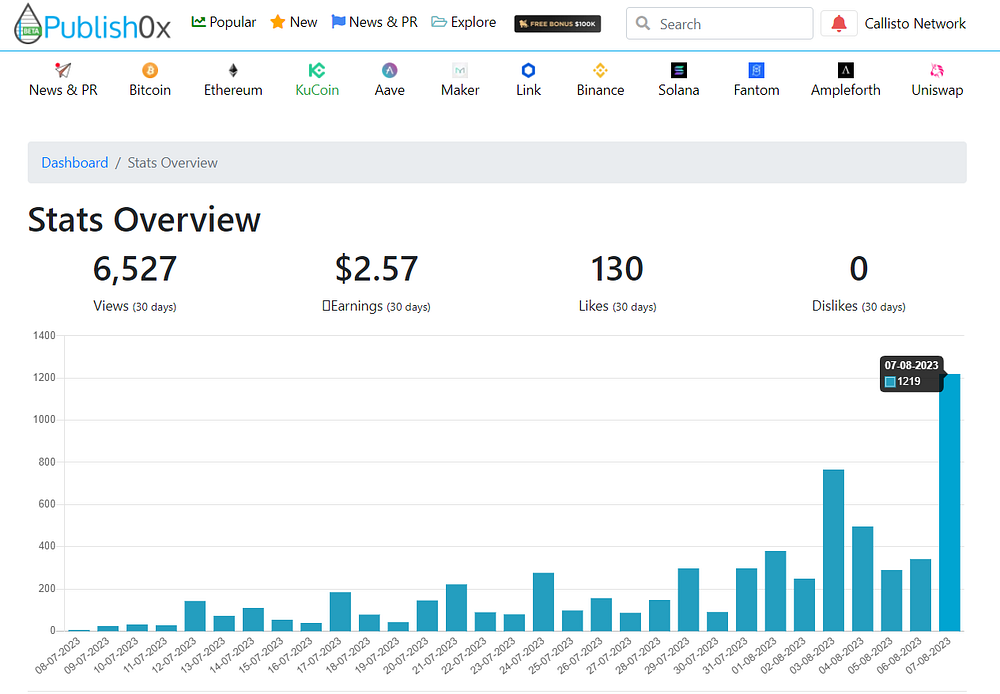This screenshot has width=1000, height=694.
Task: Click the 1219 tooltip value
Action: click(x=908, y=381)
